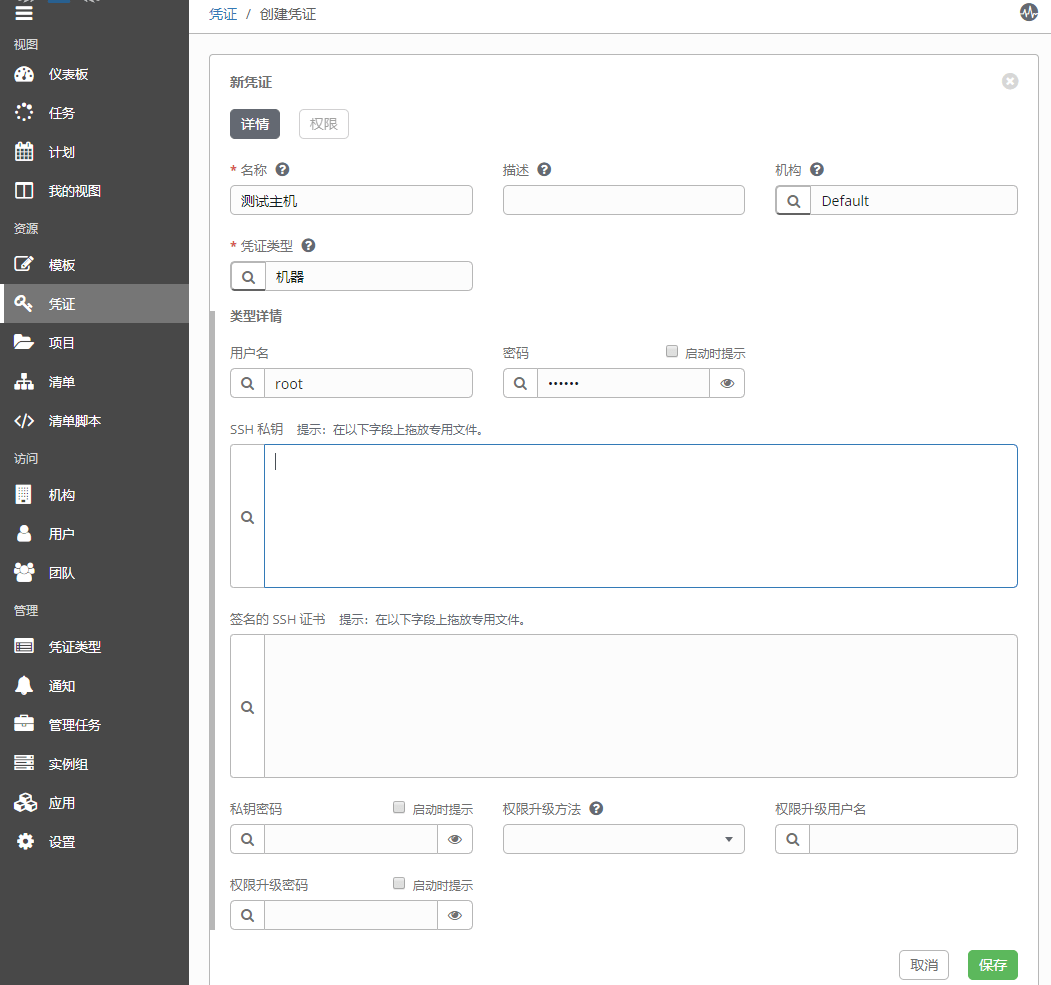Click 凭证 breadcrumb link
This screenshot has height=985, width=1051.
[223, 15]
